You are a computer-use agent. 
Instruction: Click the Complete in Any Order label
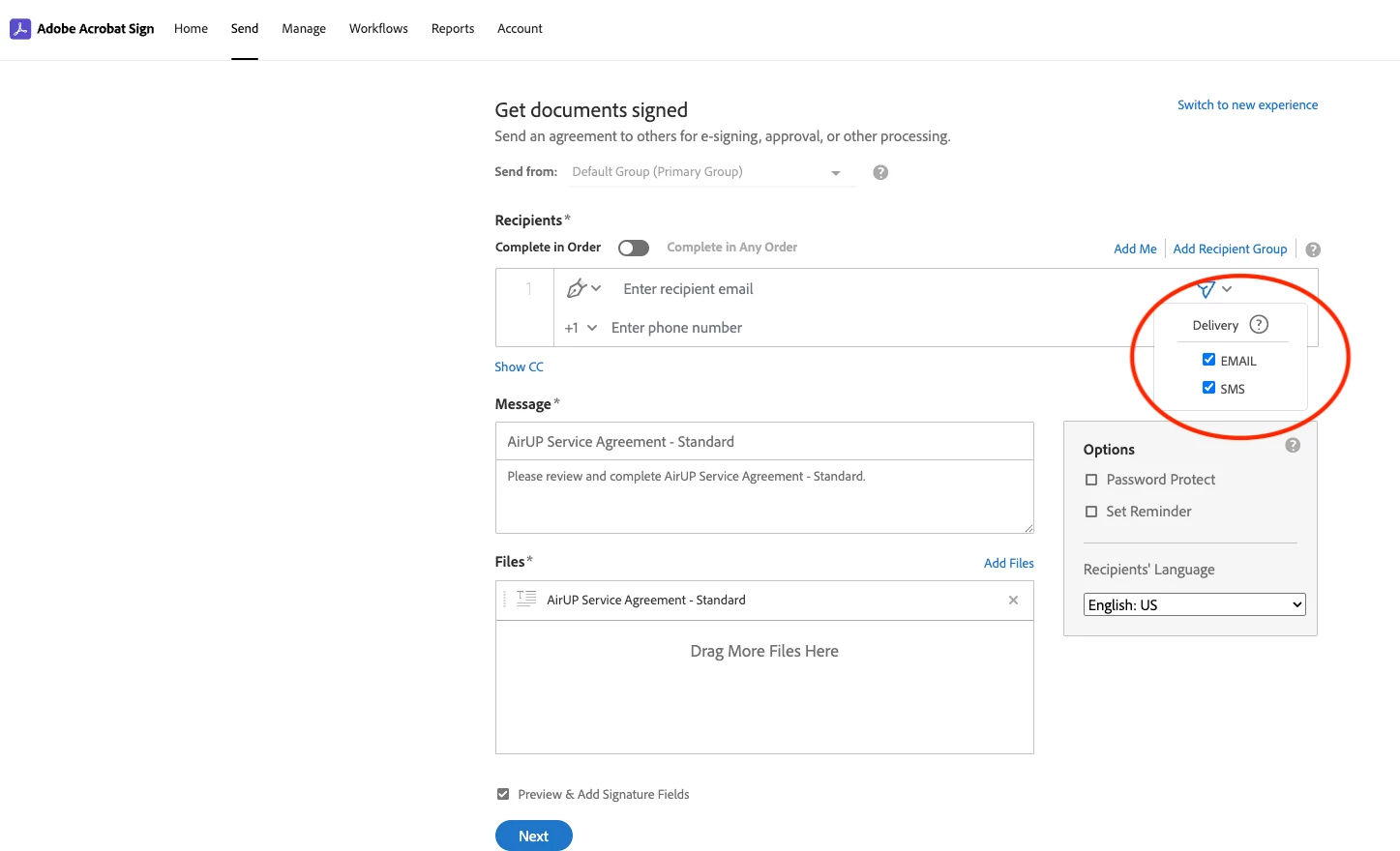732,248
